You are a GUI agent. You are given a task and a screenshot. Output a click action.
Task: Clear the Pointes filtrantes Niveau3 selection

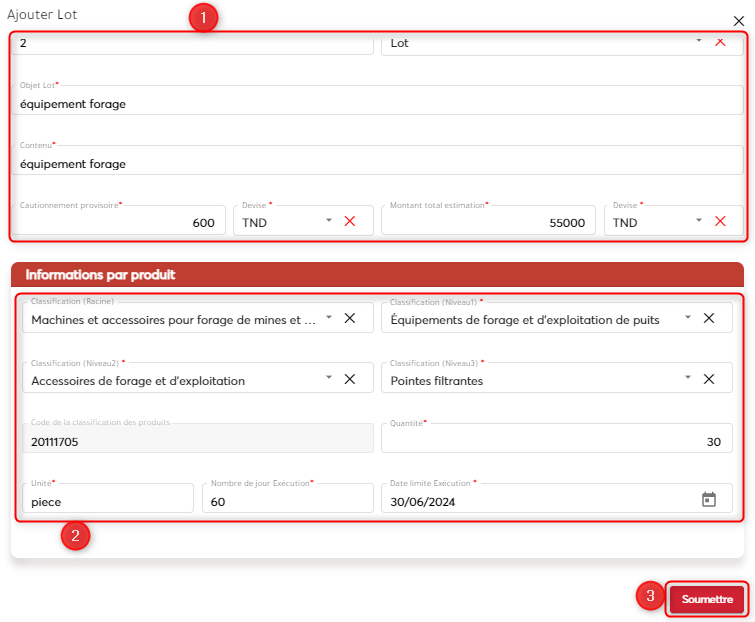point(709,379)
